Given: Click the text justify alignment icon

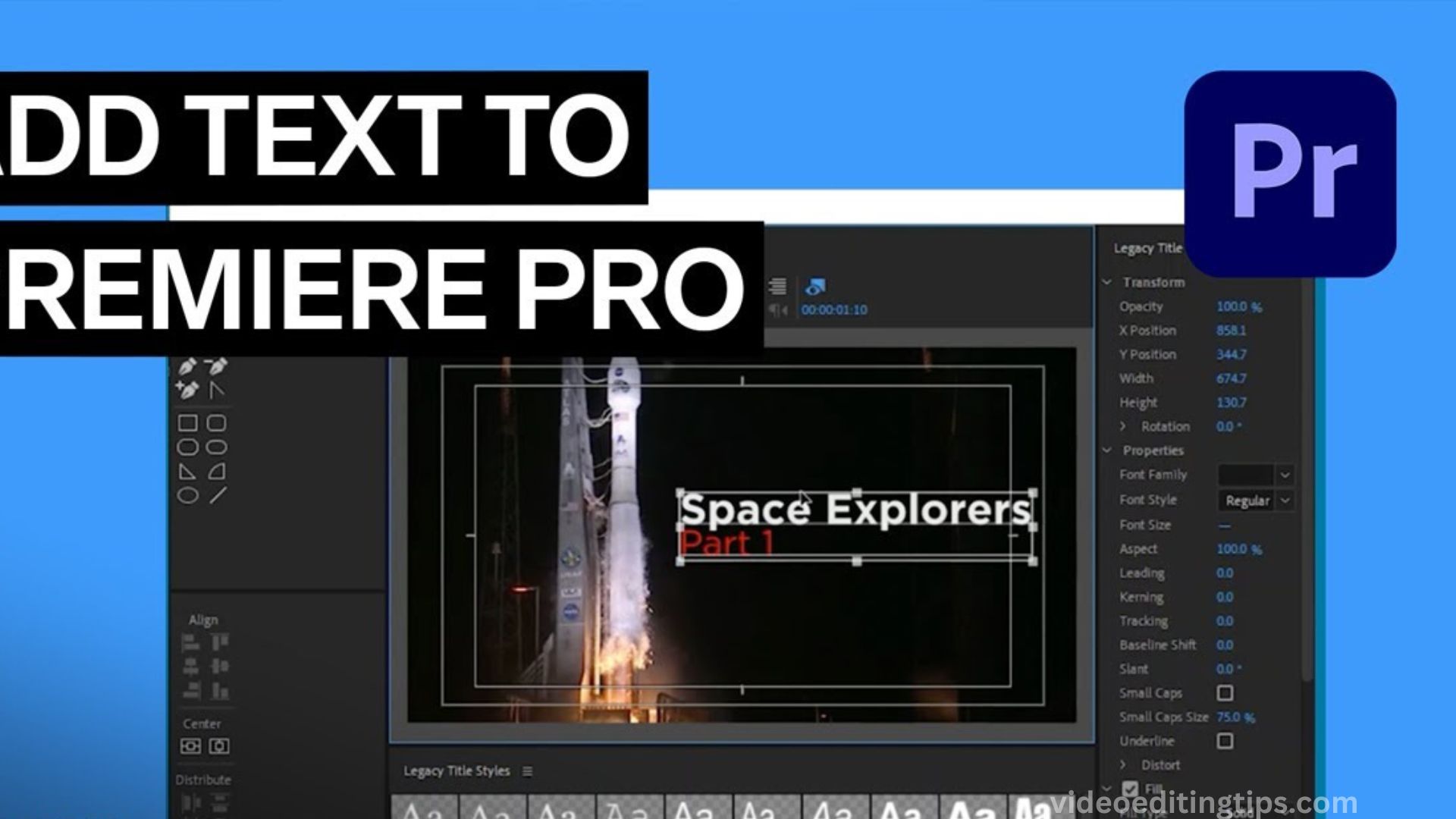Looking at the screenshot, I should click(x=777, y=286).
